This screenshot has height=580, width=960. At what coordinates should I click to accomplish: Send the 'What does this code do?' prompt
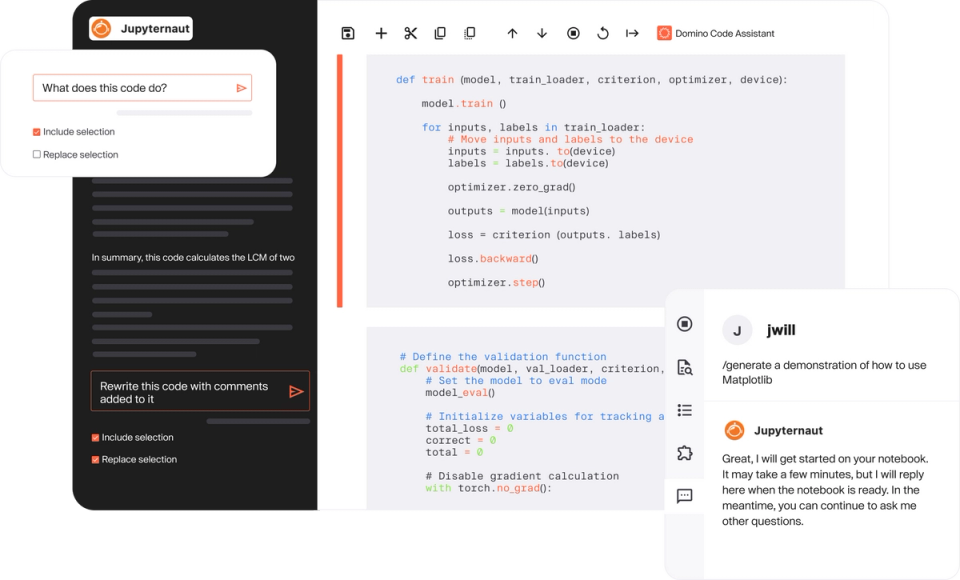pos(241,88)
